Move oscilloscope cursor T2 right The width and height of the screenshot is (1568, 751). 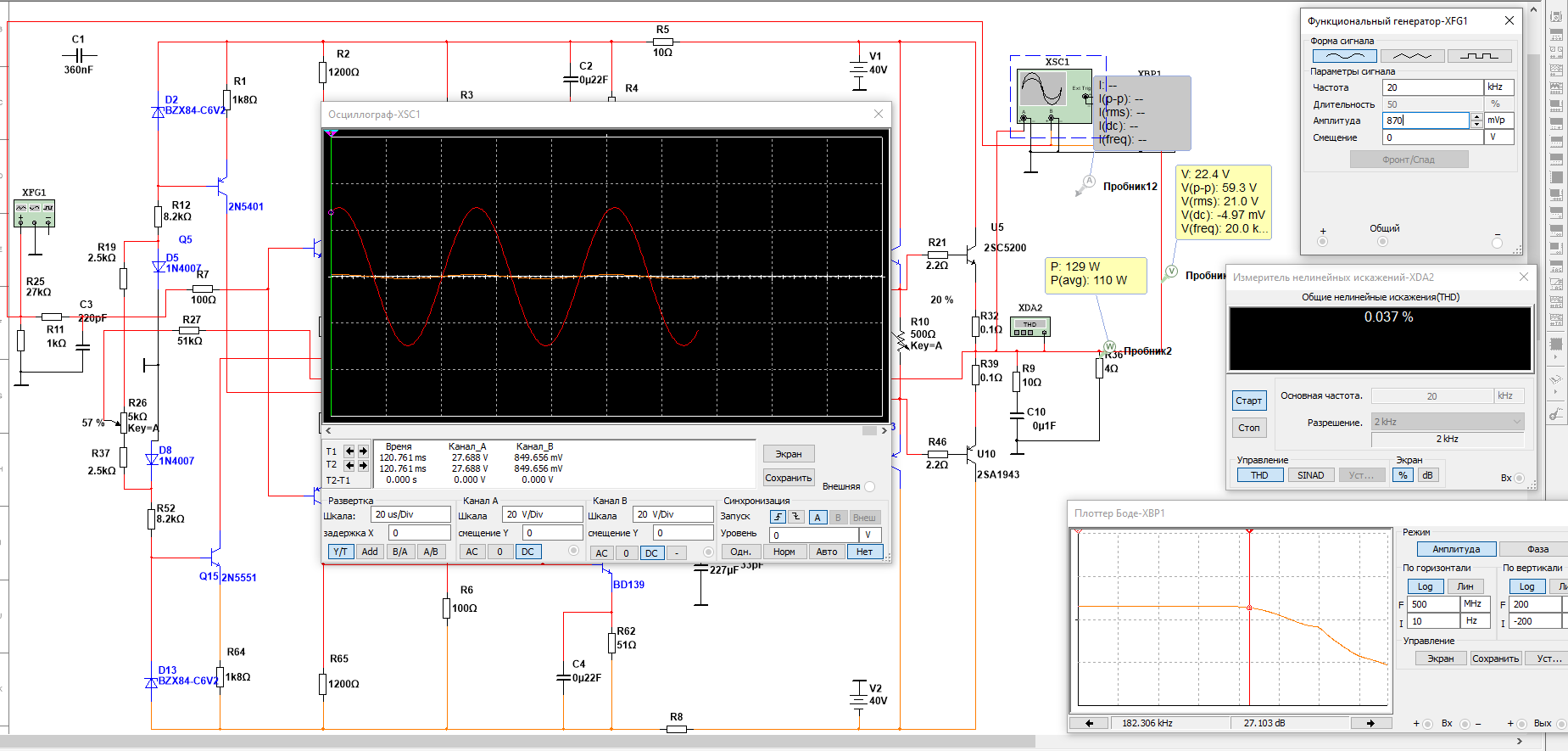(x=363, y=465)
